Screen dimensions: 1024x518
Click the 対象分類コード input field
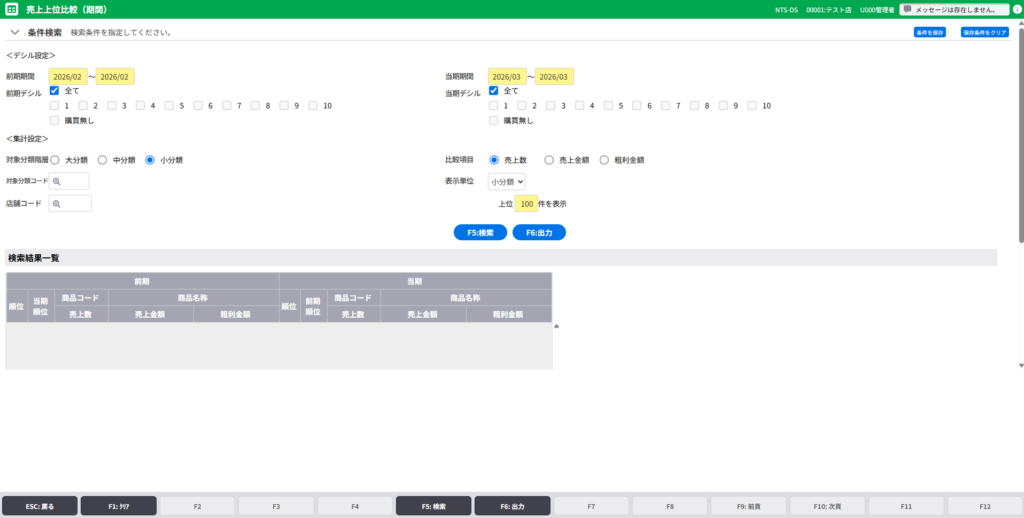point(69,181)
